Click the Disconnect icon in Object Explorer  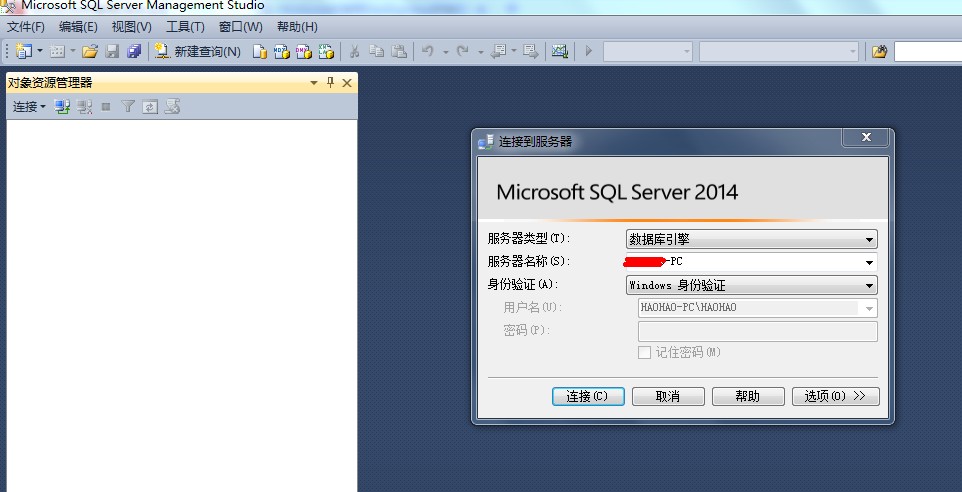(x=84, y=107)
